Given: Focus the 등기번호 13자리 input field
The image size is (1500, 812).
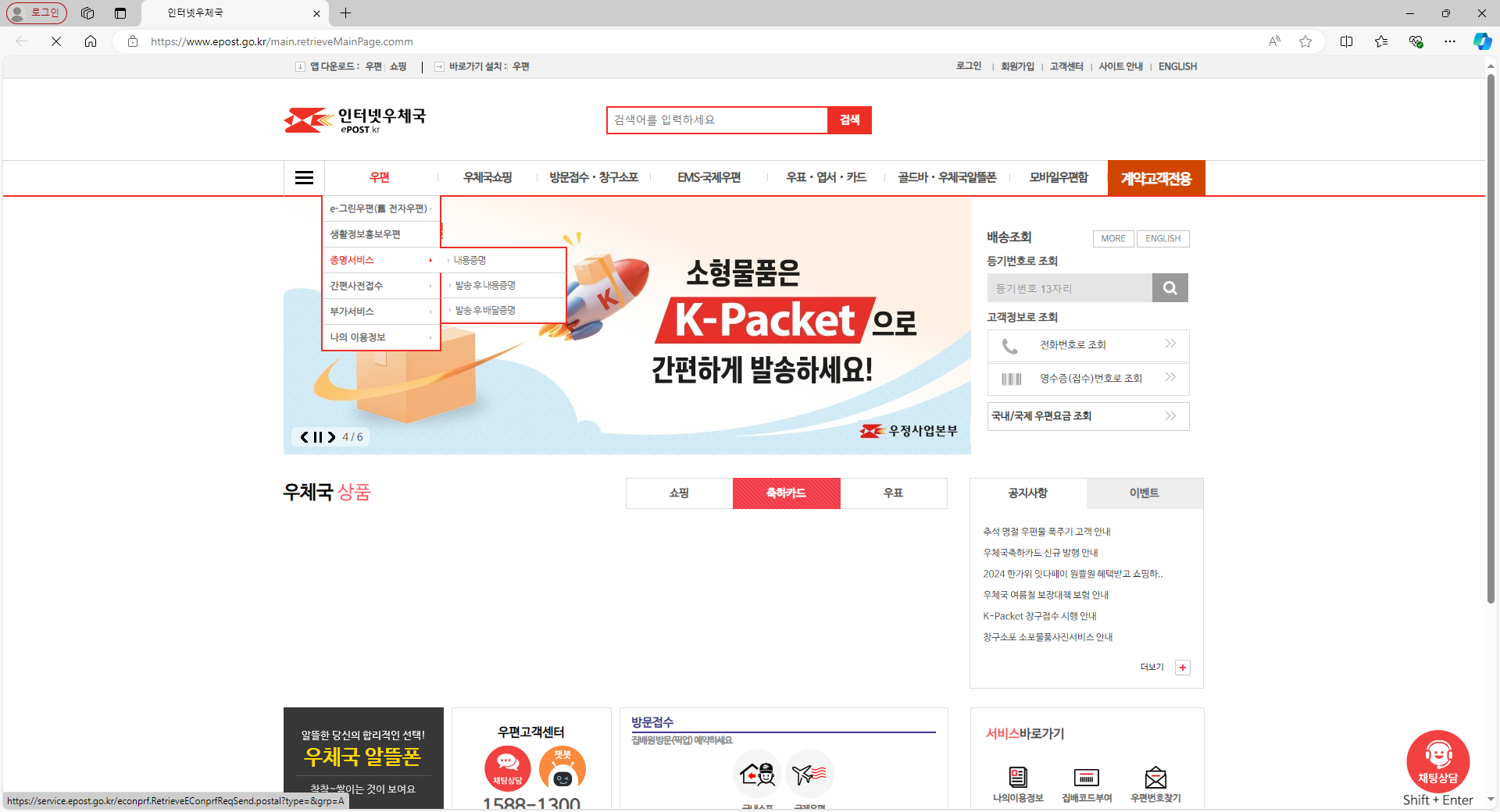Looking at the screenshot, I should coord(1070,288).
